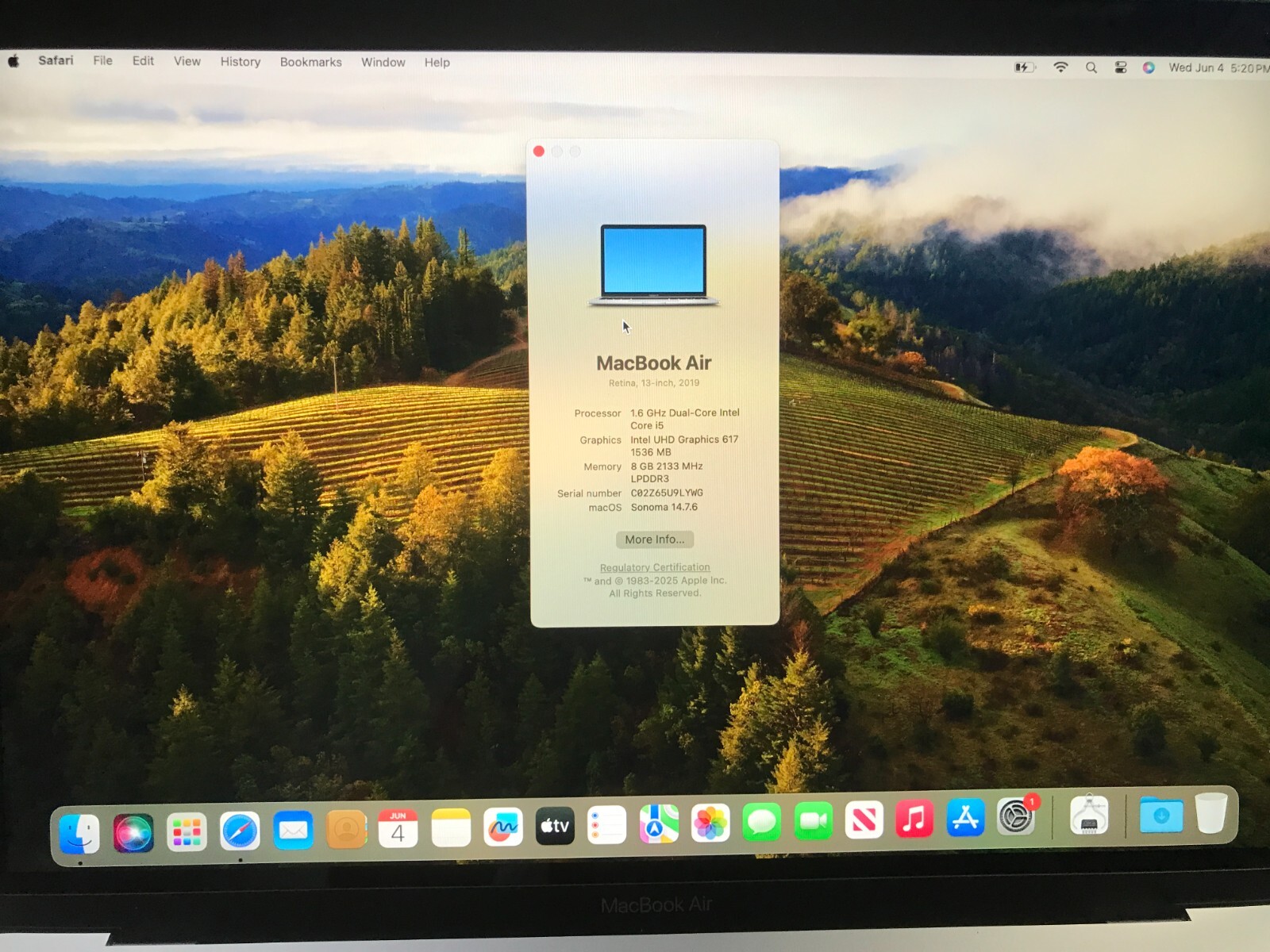Open the Window menu

pos(383,62)
